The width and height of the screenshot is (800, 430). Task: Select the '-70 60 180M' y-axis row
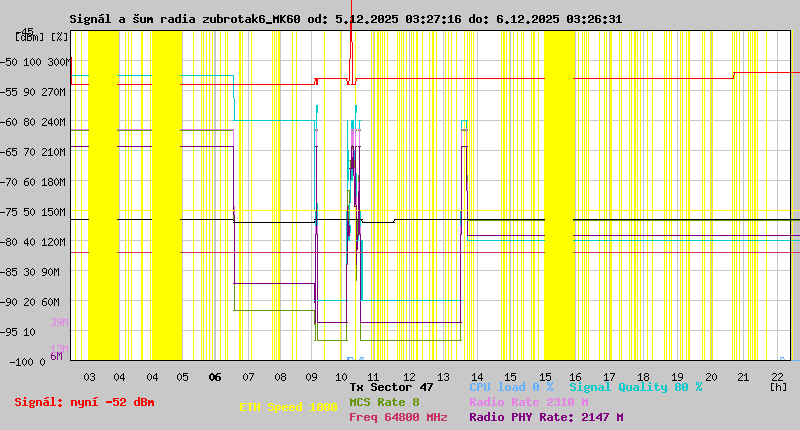[x=33, y=182]
